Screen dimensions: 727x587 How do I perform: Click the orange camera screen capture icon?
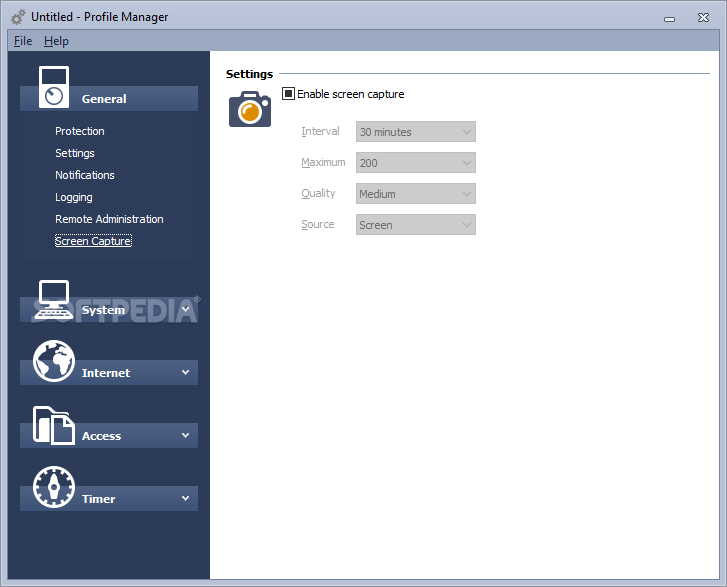250,109
